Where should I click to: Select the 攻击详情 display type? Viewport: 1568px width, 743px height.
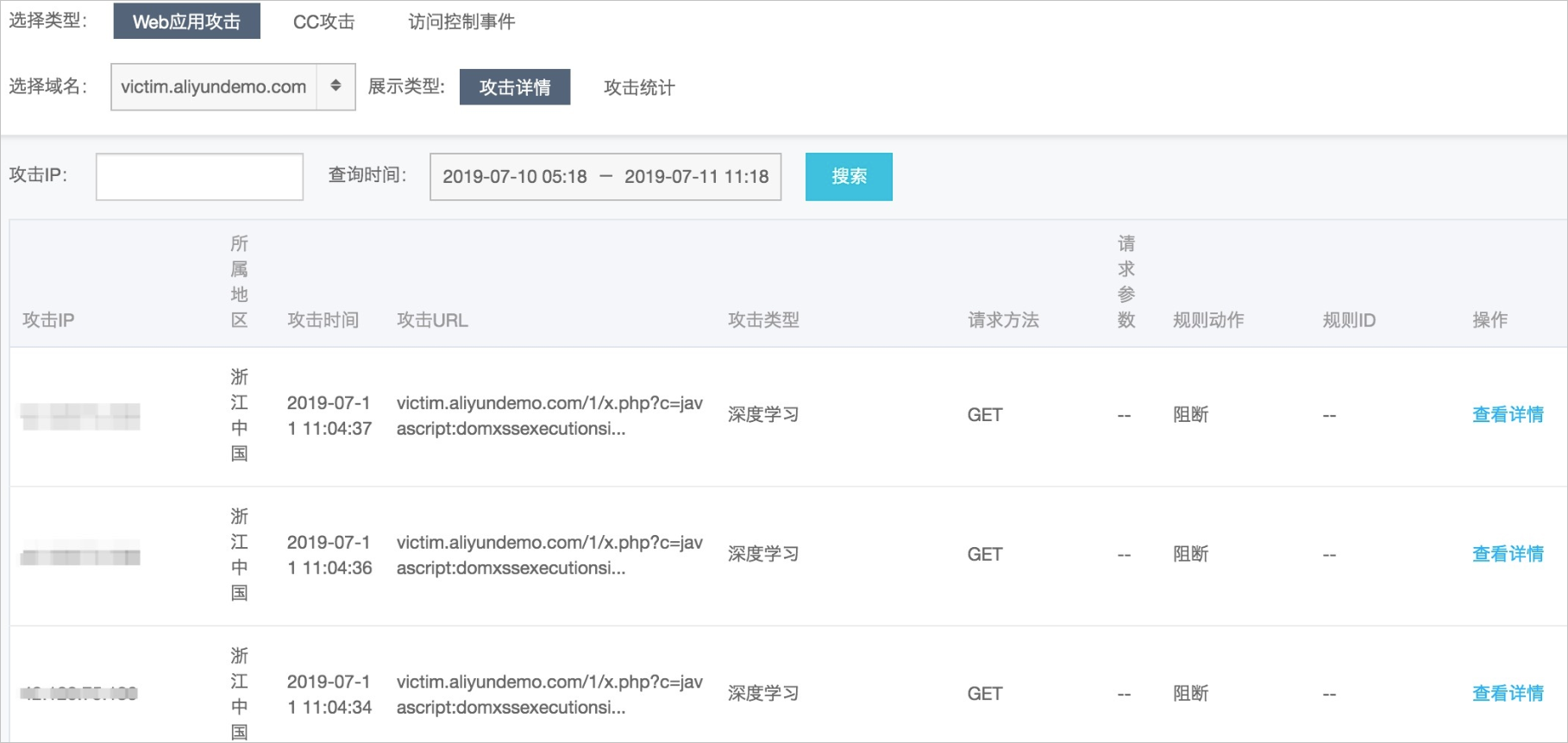point(514,87)
